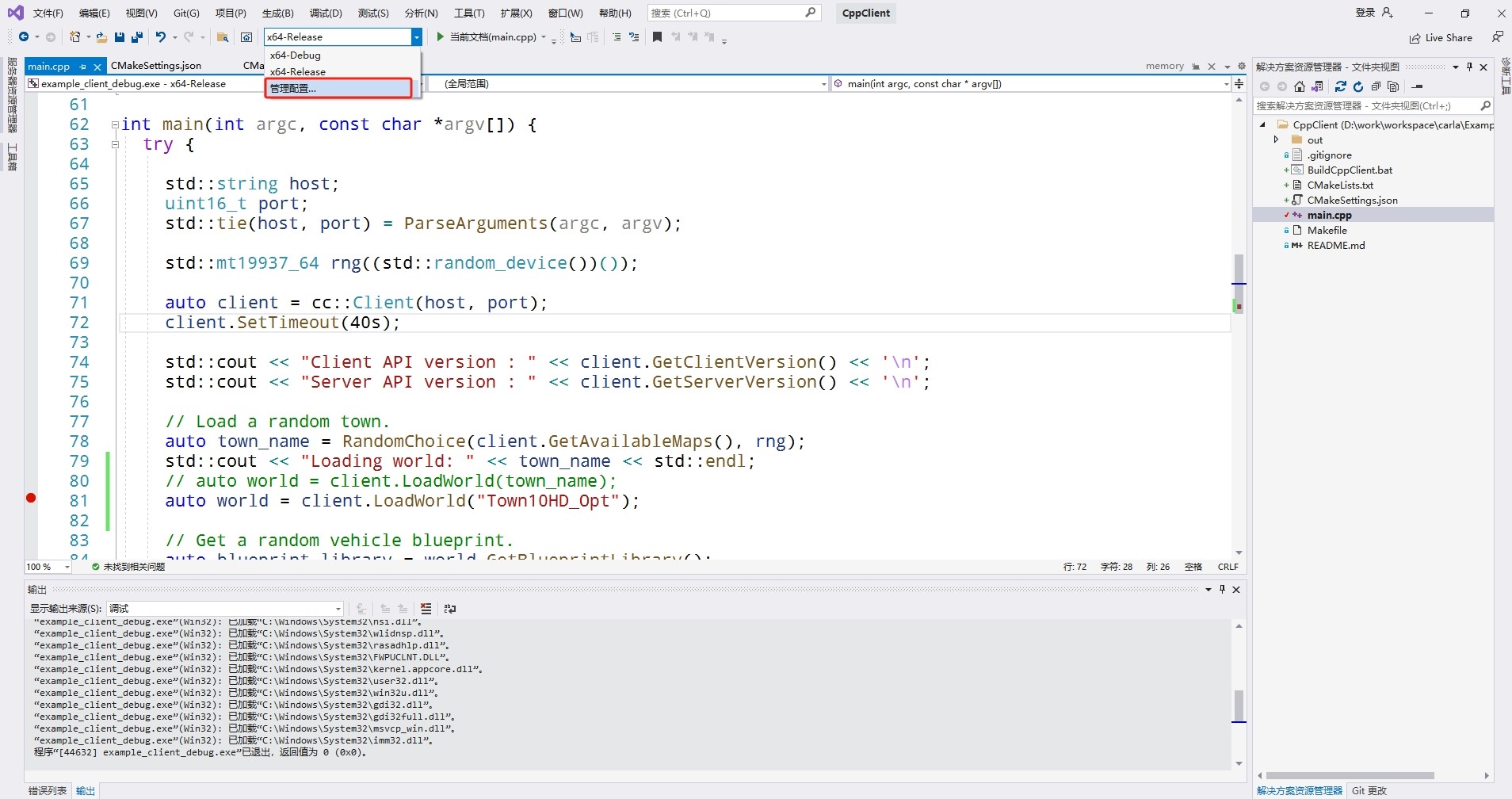
Task: Open the output source dropdown showing 调试
Action: pos(225,609)
